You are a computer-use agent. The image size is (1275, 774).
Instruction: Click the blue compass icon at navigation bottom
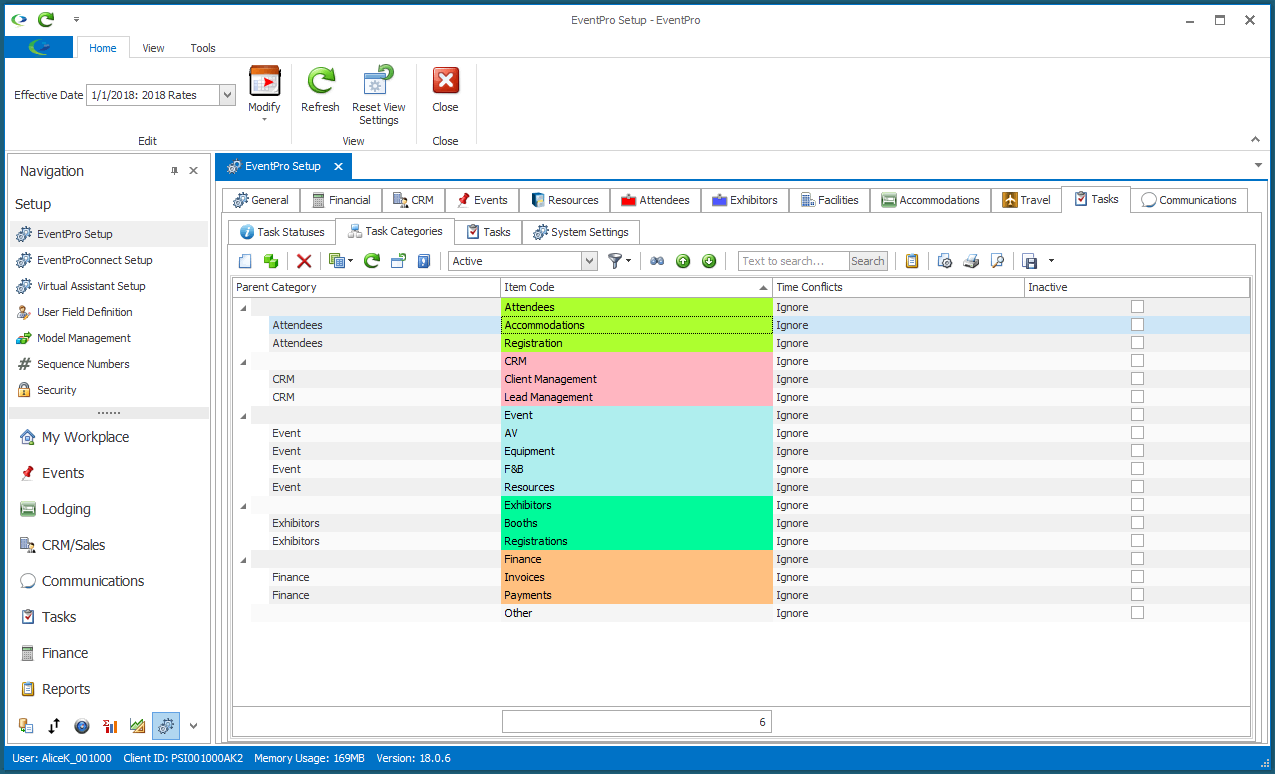pos(82,726)
